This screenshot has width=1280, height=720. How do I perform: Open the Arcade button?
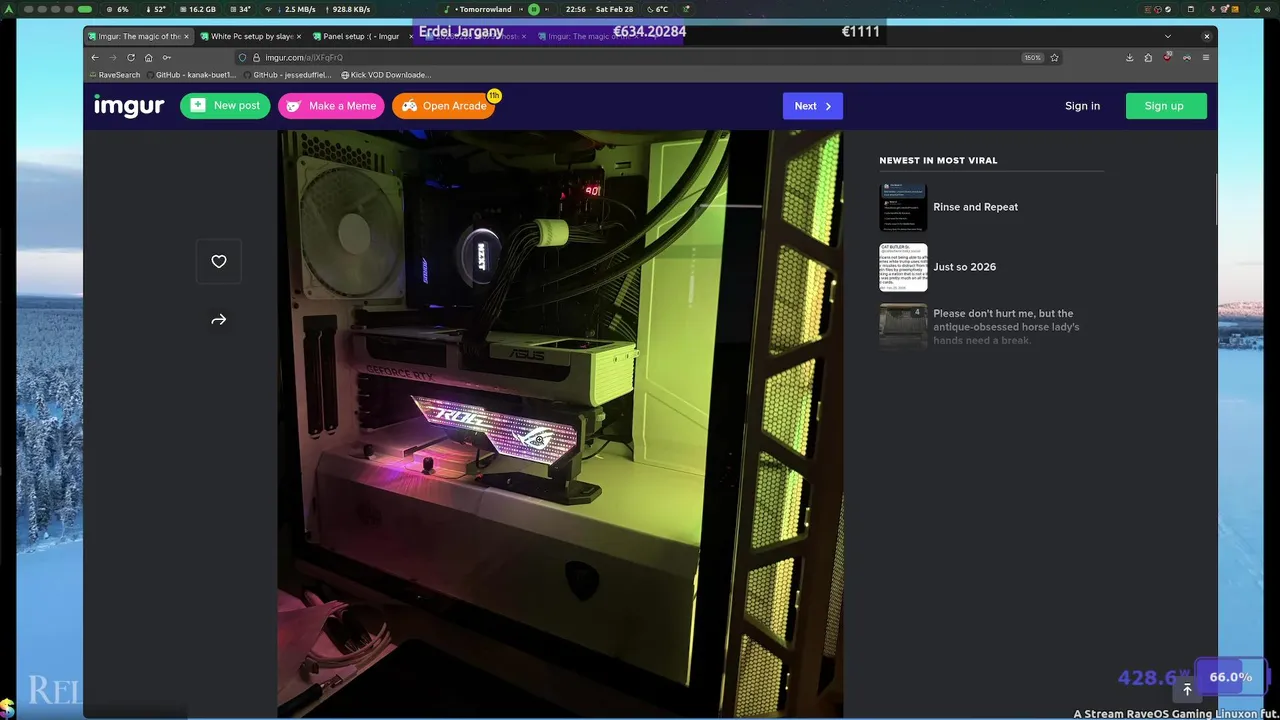point(444,106)
